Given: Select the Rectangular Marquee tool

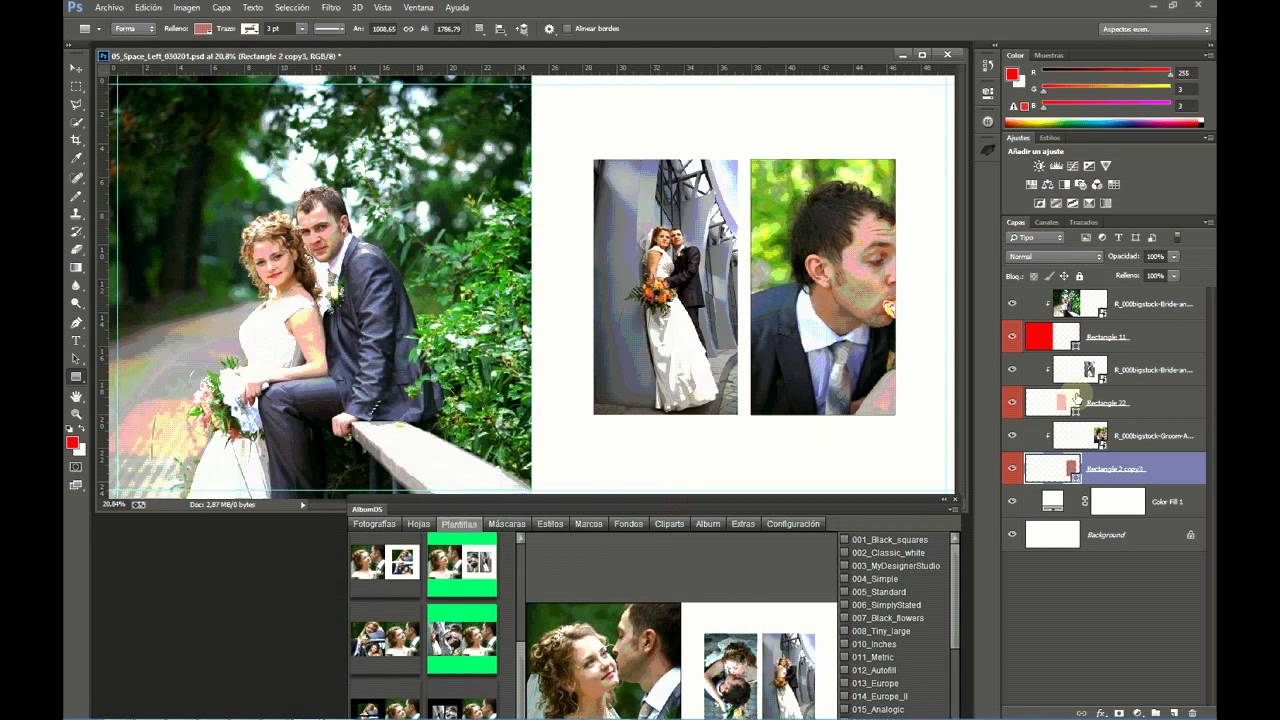Looking at the screenshot, I should tap(76, 86).
